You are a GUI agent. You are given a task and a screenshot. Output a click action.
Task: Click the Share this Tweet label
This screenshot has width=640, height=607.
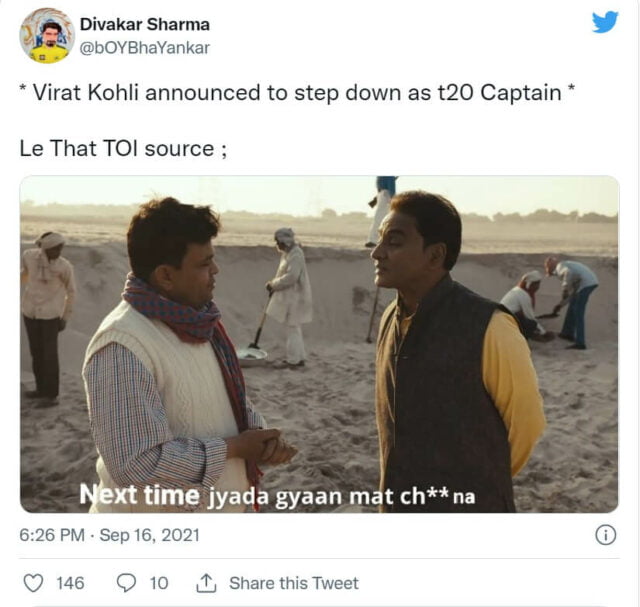294,583
